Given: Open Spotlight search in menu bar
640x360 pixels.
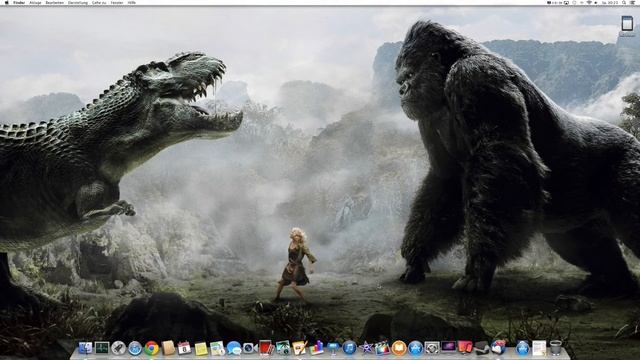Looking at the screenshot, I should coord(624,2).
